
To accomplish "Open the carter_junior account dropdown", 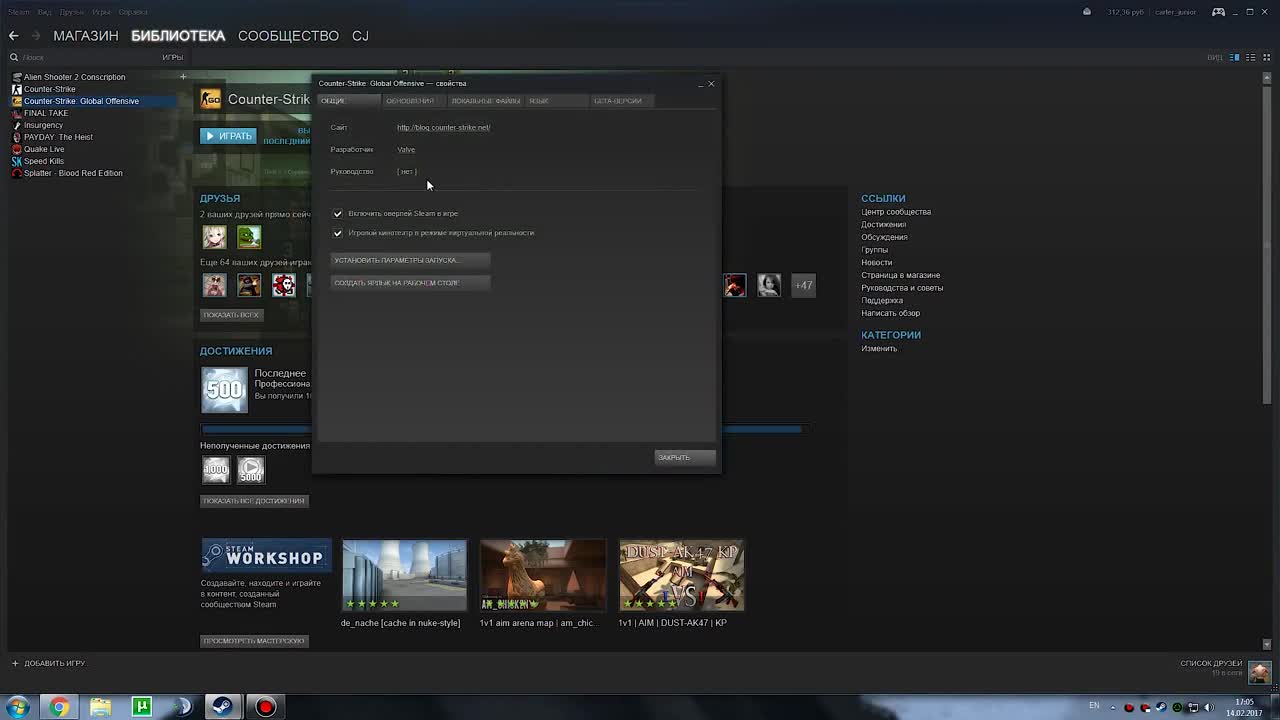I will [x=1176, y=12].
